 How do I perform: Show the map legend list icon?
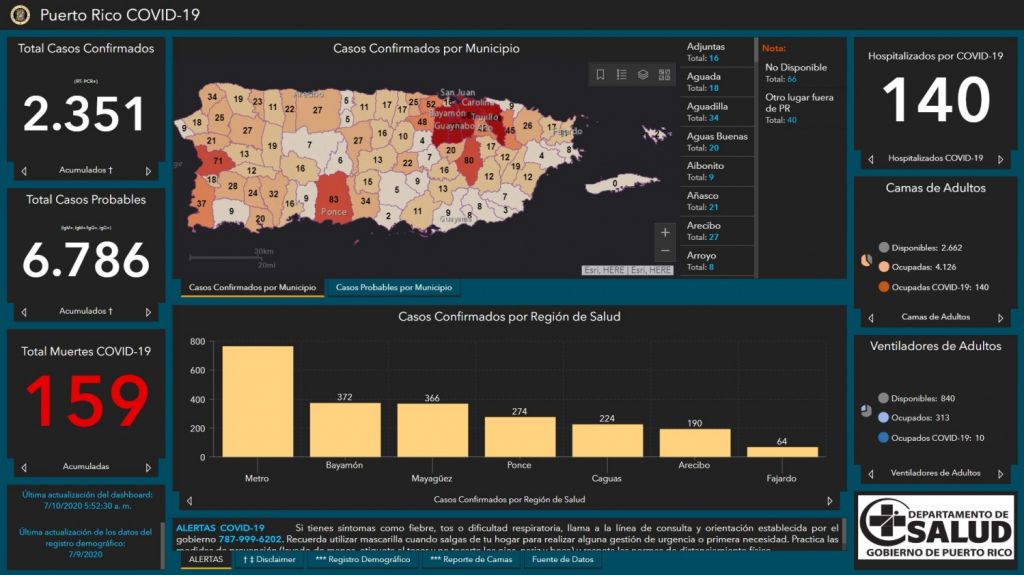621,75
